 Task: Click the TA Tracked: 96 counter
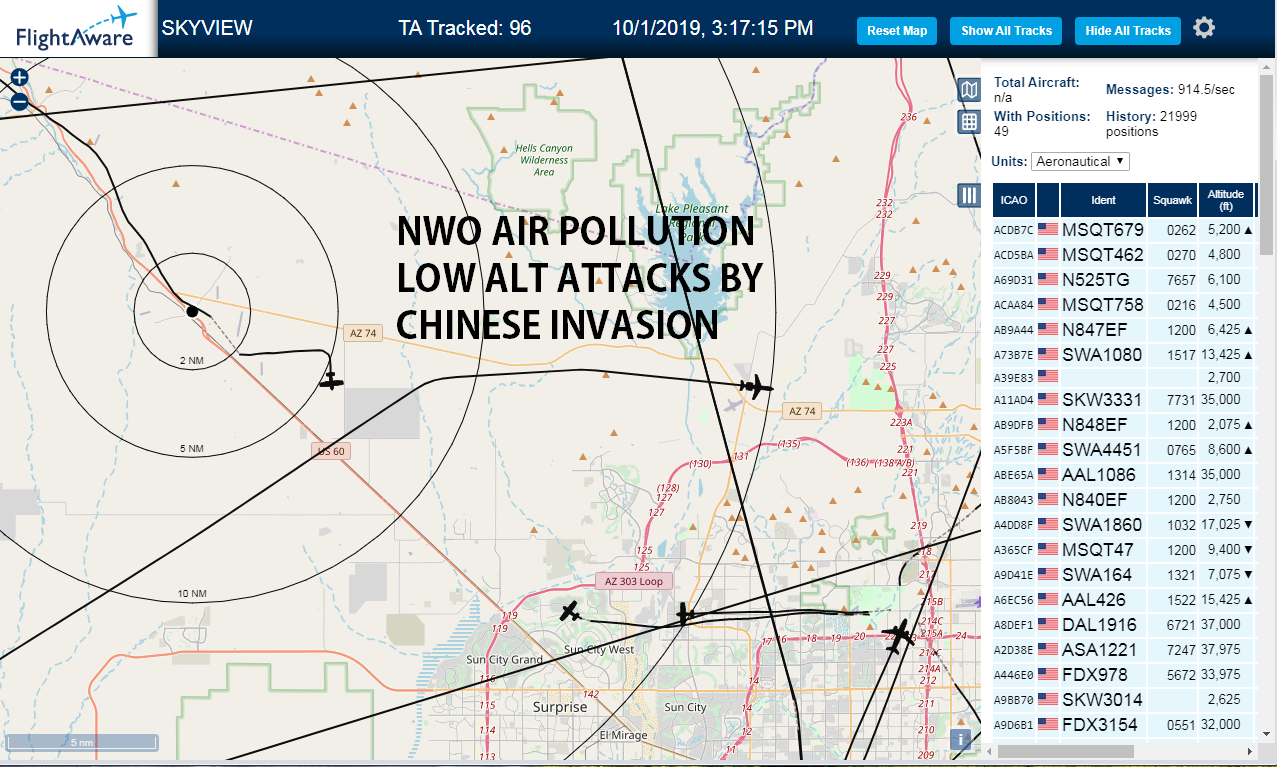[464, 28]
